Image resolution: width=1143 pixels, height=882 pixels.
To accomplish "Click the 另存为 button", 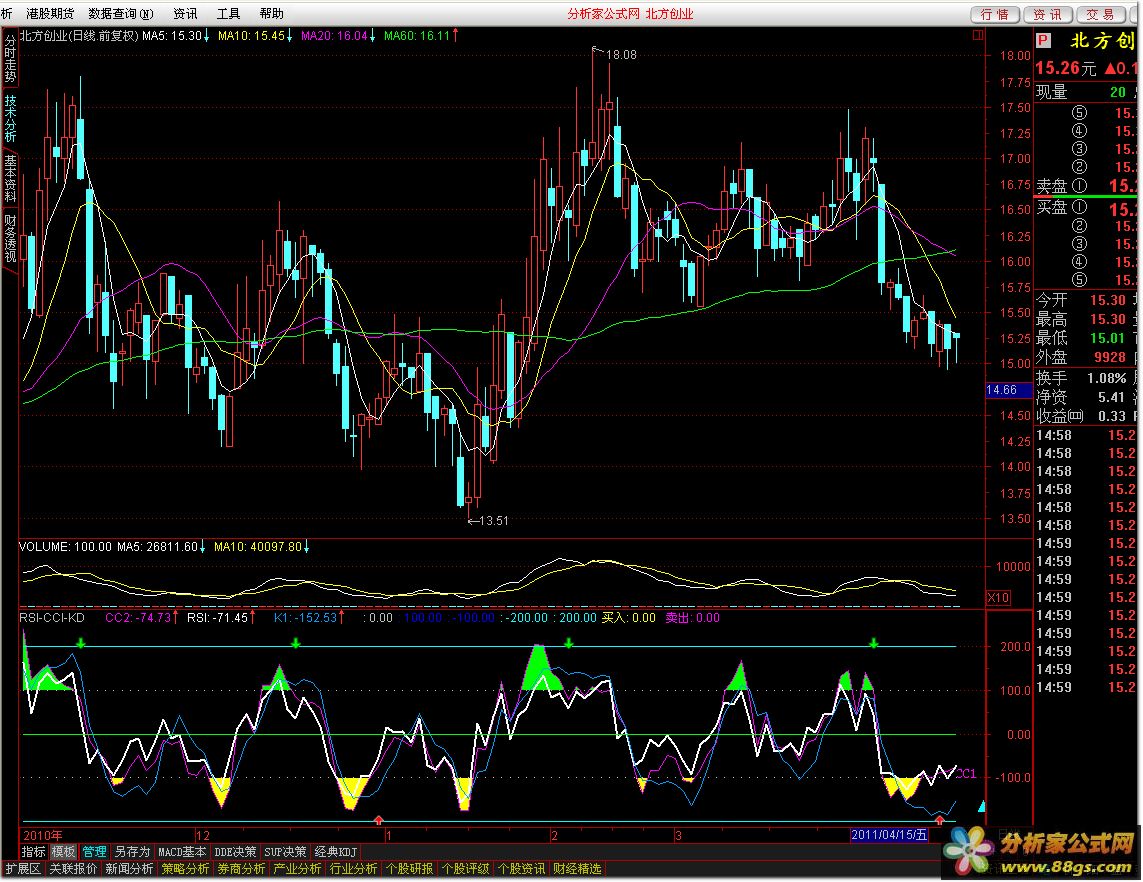I will pyautogui.click(x=132, y=851).
